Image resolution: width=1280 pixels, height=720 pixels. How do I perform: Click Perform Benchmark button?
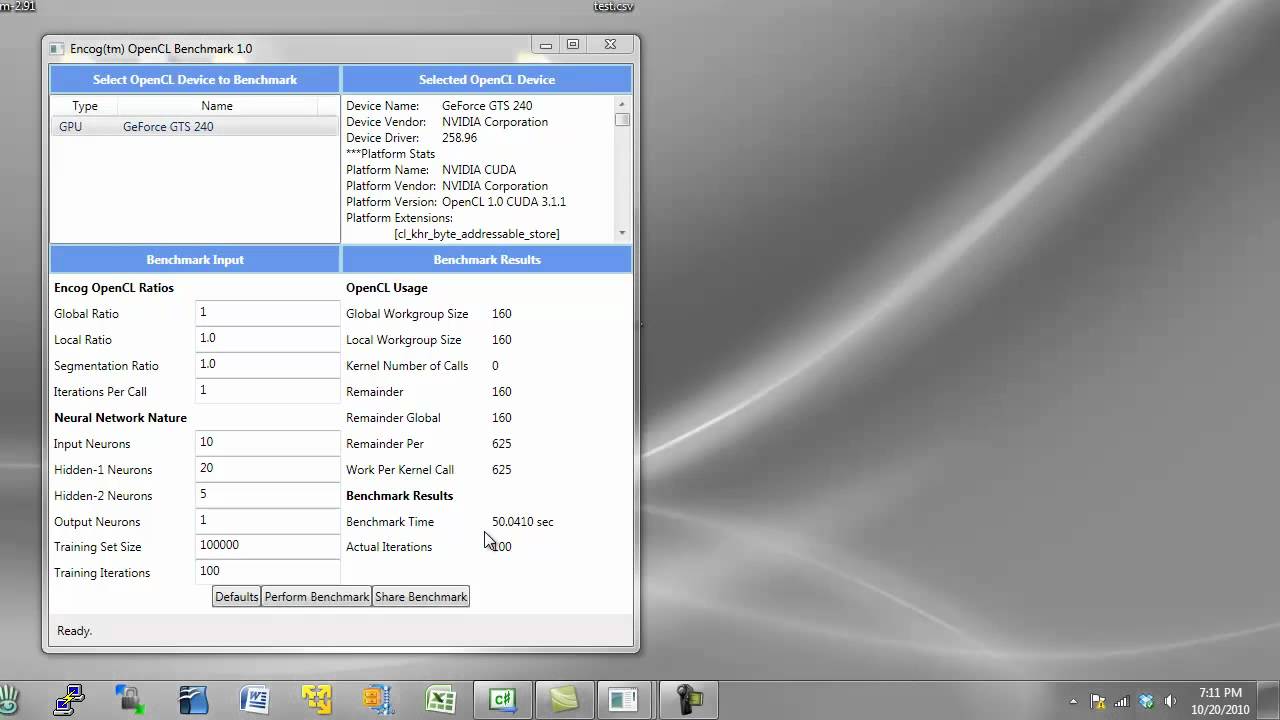317,597
